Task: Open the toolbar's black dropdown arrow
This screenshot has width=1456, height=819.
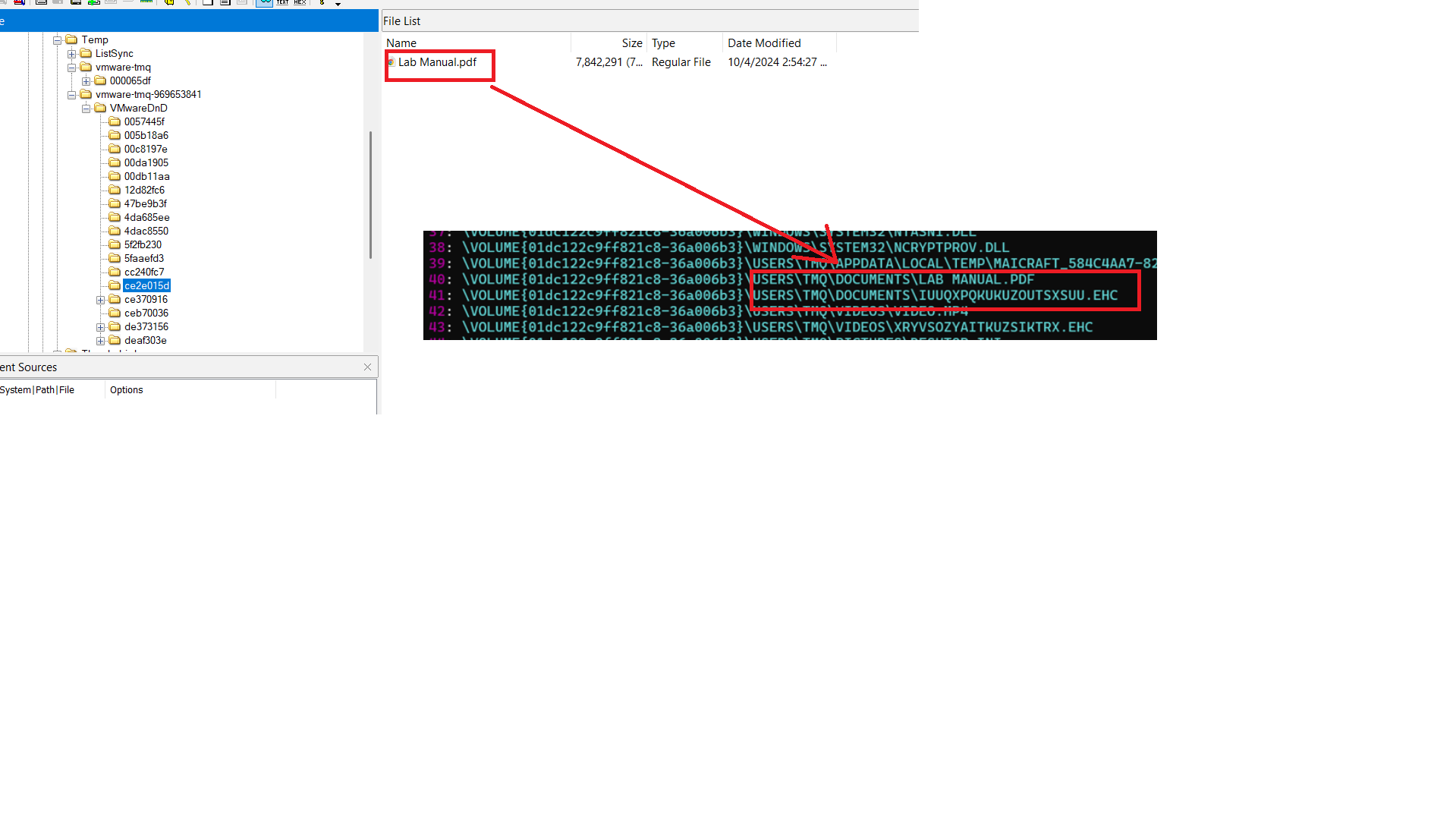Action: 338,4
